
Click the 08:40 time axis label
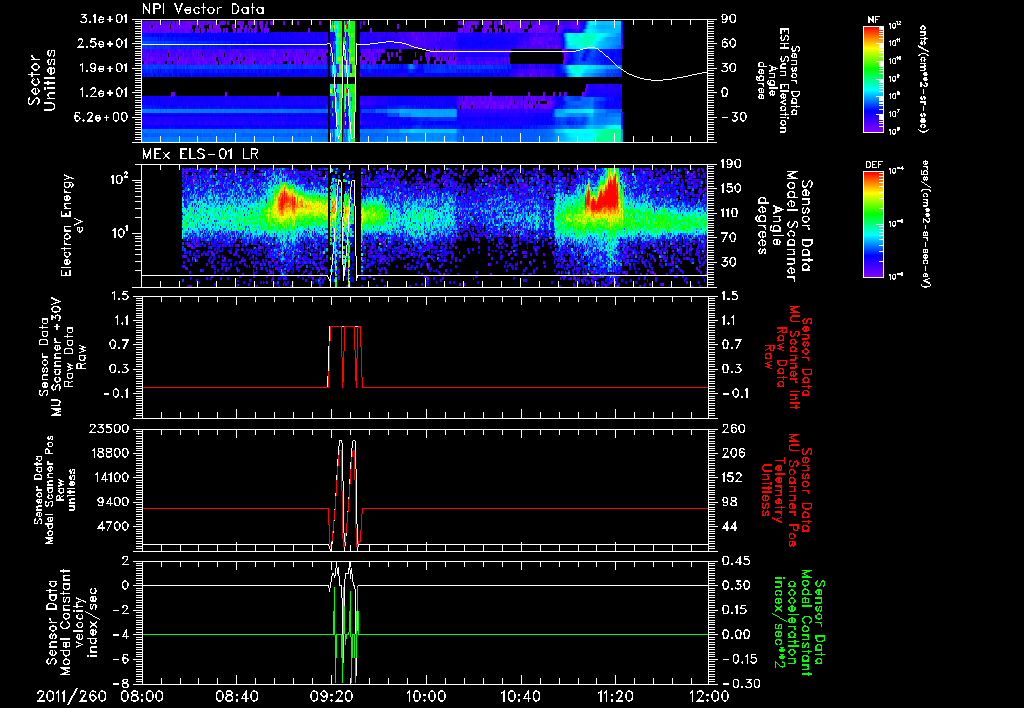236,696
